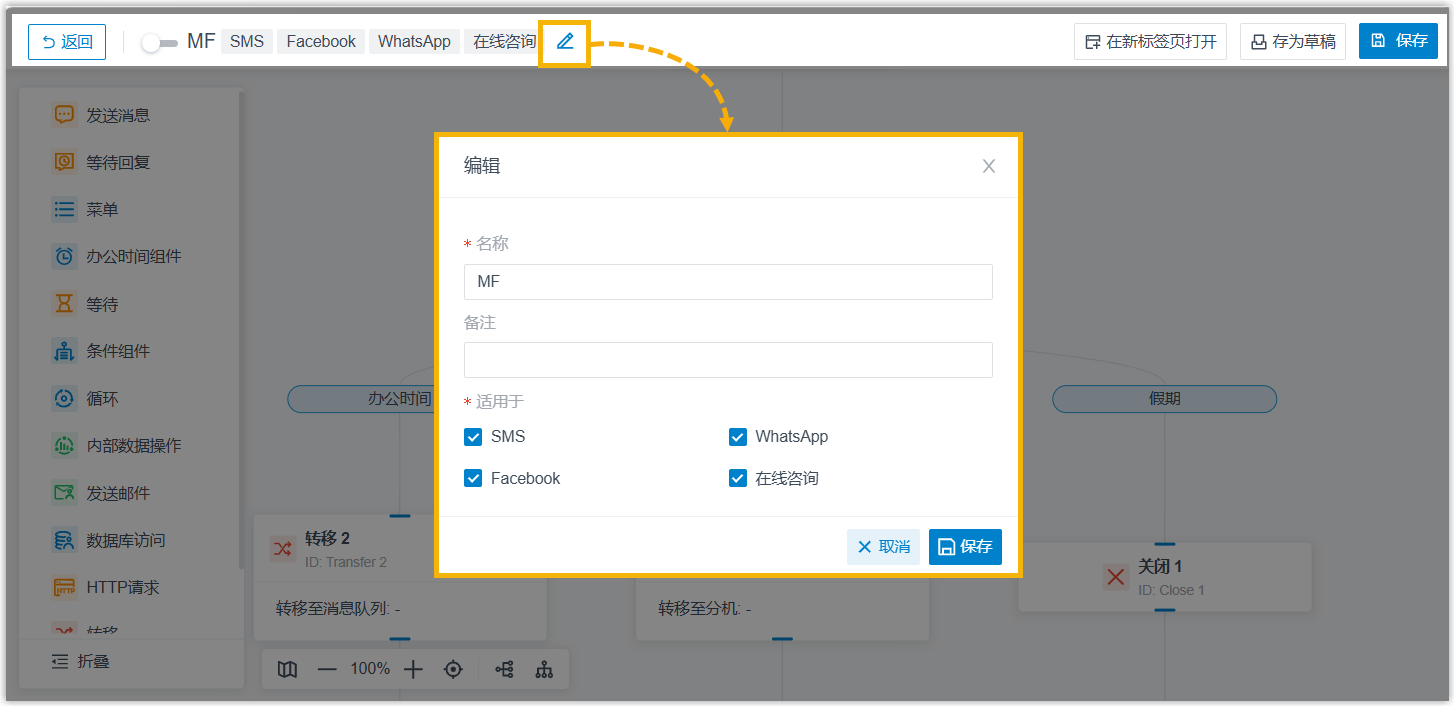Click the center-locate target icon
This screenshot has width=1455, height=707.
453,670
